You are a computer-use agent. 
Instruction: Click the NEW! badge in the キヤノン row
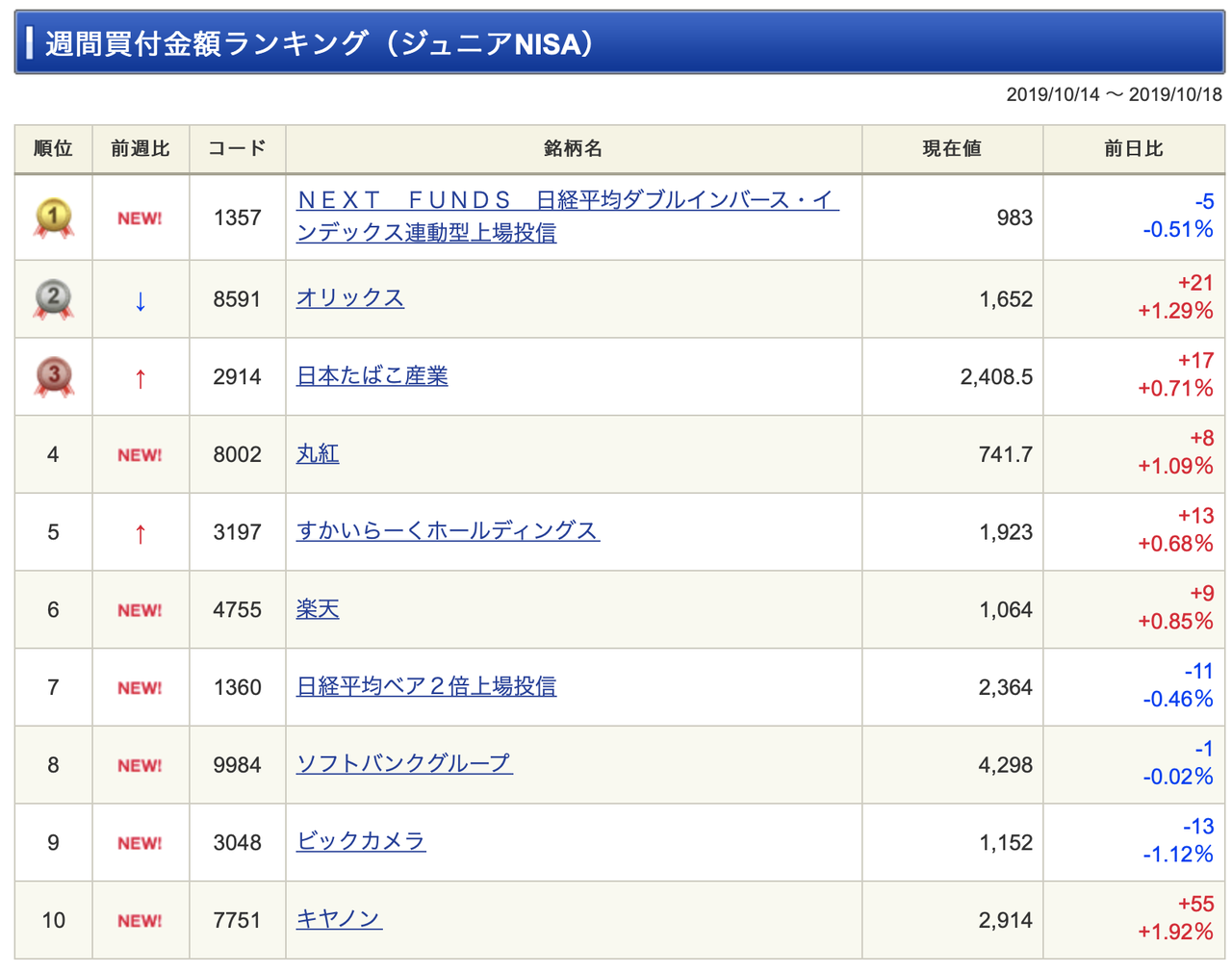tap(140, 921)
